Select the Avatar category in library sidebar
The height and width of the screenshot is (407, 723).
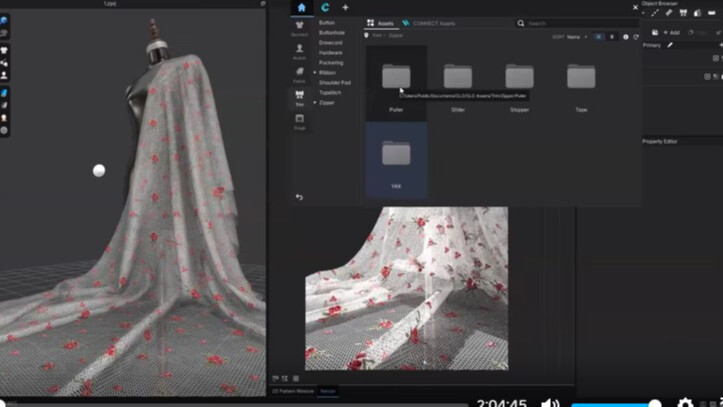pos(299,51)
